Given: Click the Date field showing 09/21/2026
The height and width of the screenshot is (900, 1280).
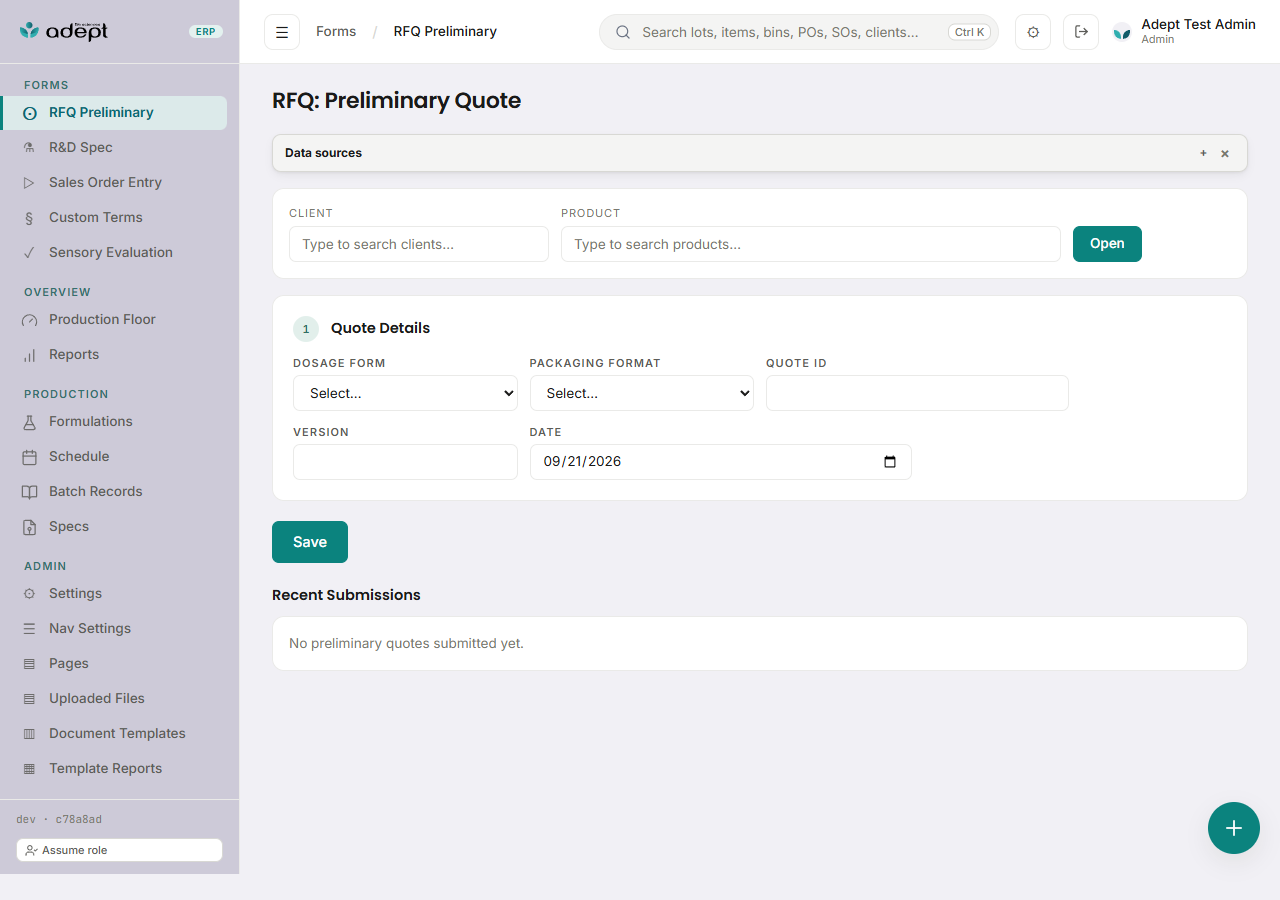Looking at the screenshot, I should coord(721,462).
